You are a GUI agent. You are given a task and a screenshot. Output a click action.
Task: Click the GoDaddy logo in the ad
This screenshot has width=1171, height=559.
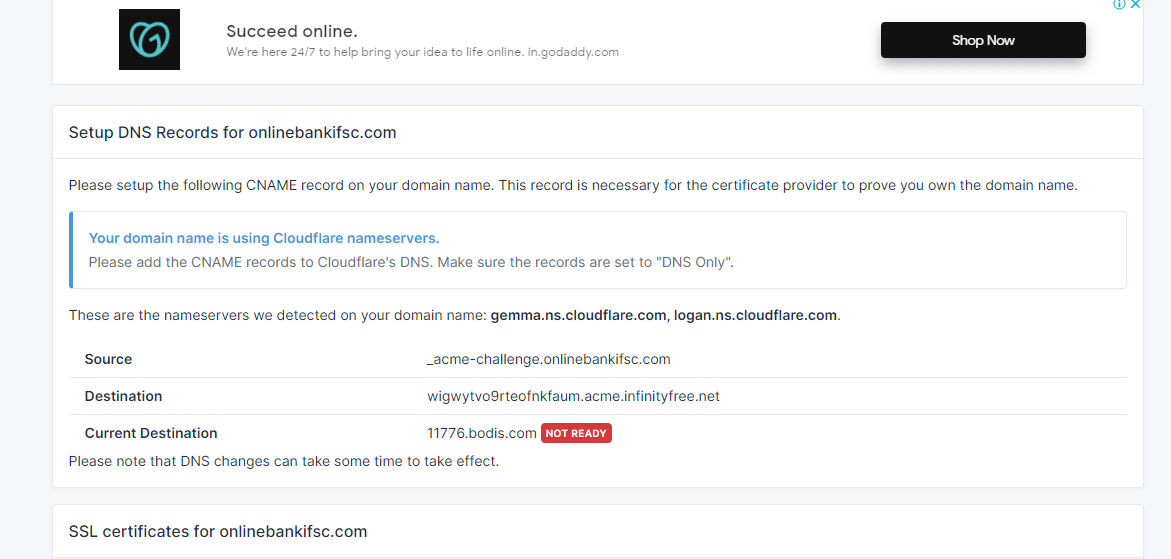[149, 40]
